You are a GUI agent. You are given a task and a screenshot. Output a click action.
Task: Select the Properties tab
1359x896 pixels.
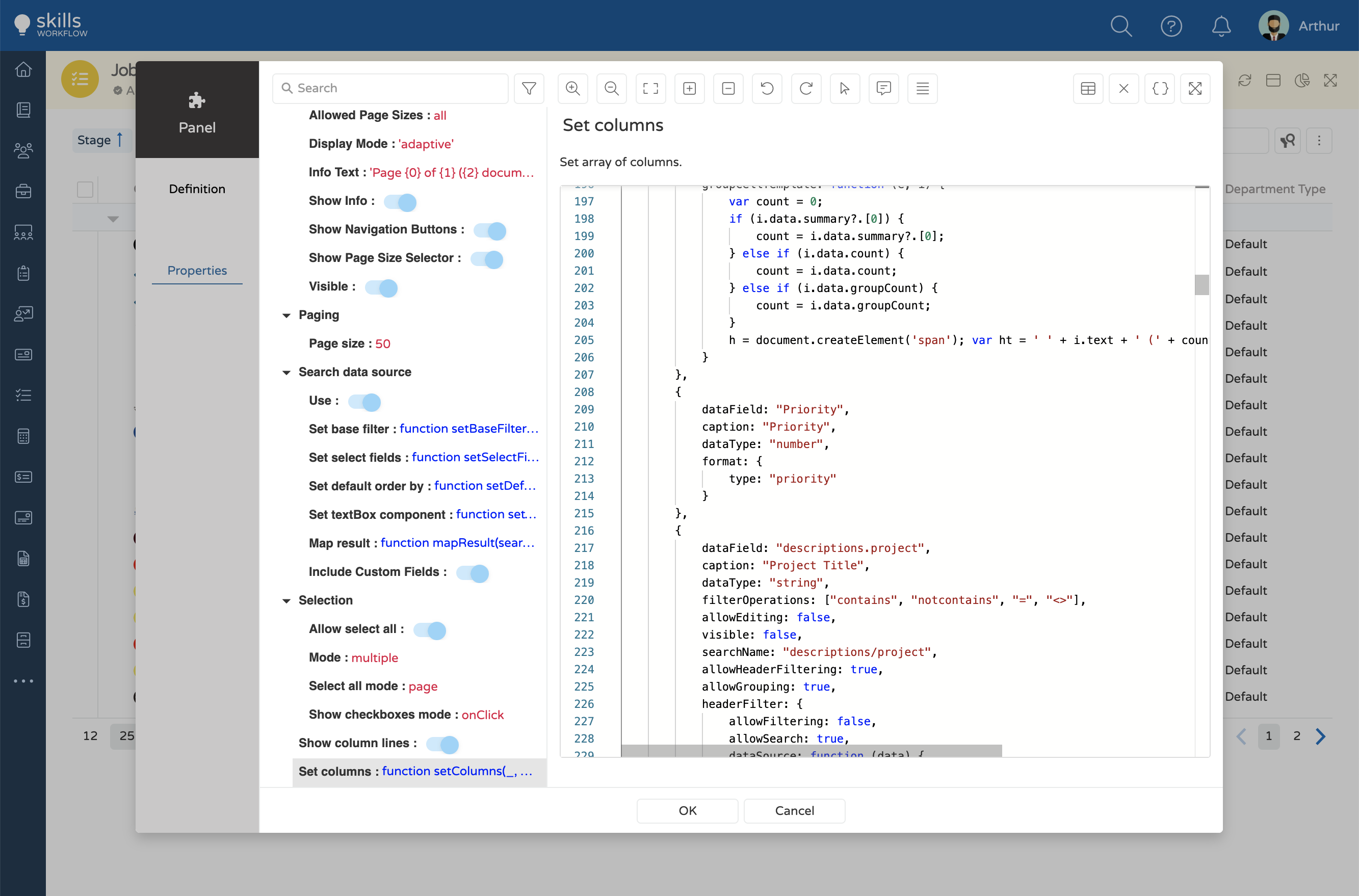[x=197, y=271]
